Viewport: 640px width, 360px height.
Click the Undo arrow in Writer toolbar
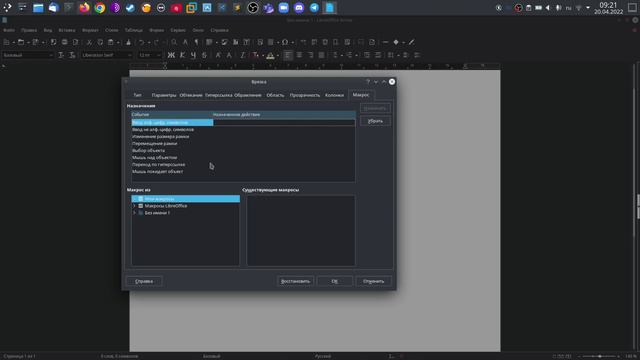click(x=141, y=42)
